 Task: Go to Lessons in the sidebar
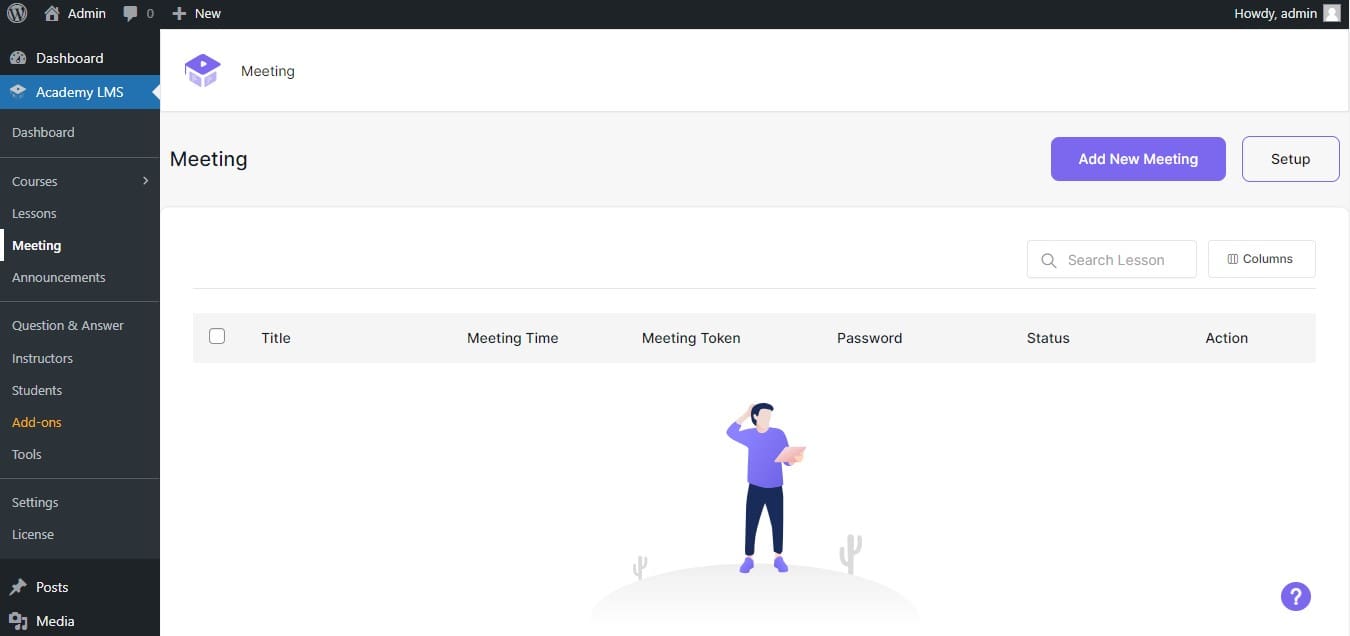34,213
